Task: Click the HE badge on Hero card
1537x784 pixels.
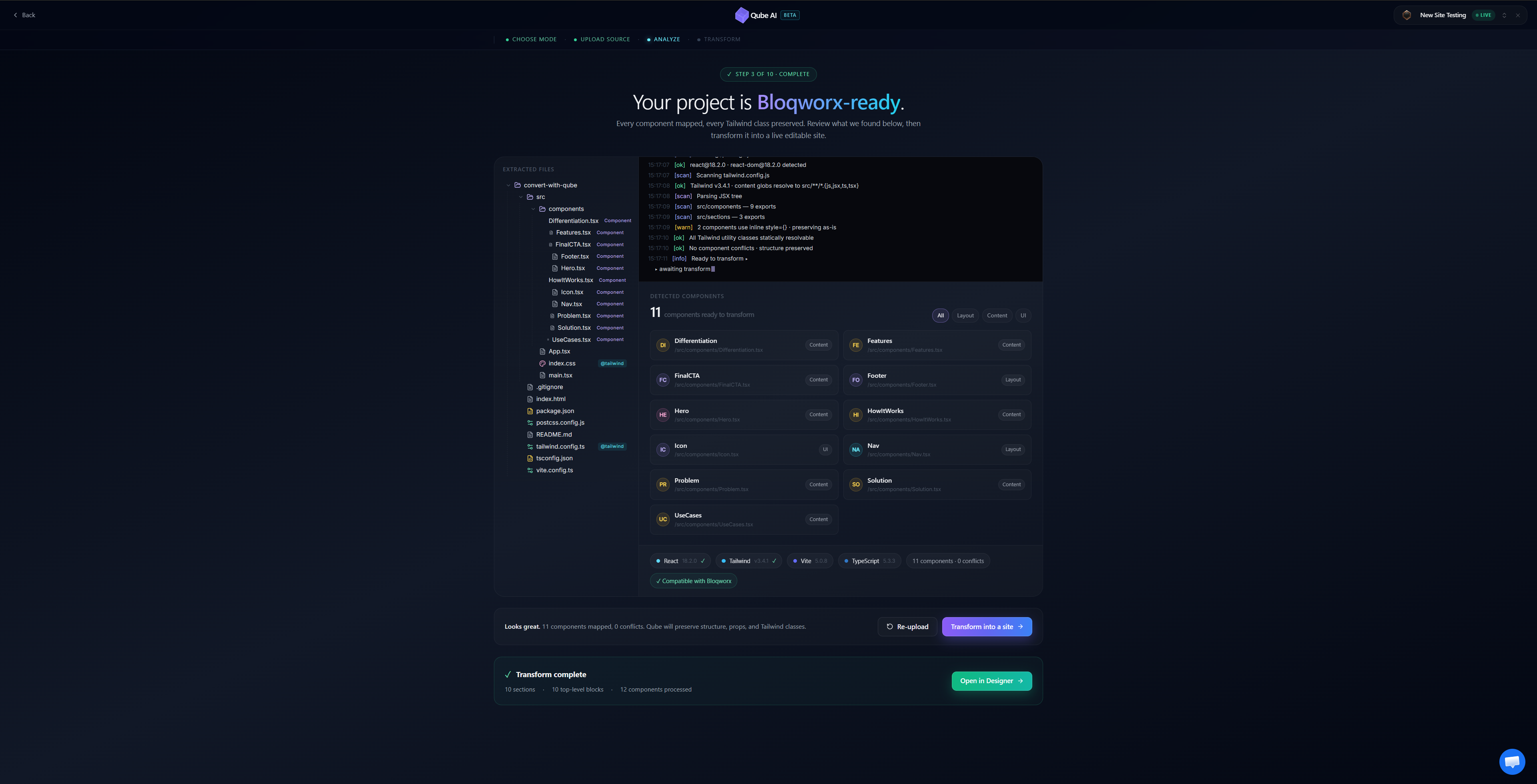Action: click(662, 415)
